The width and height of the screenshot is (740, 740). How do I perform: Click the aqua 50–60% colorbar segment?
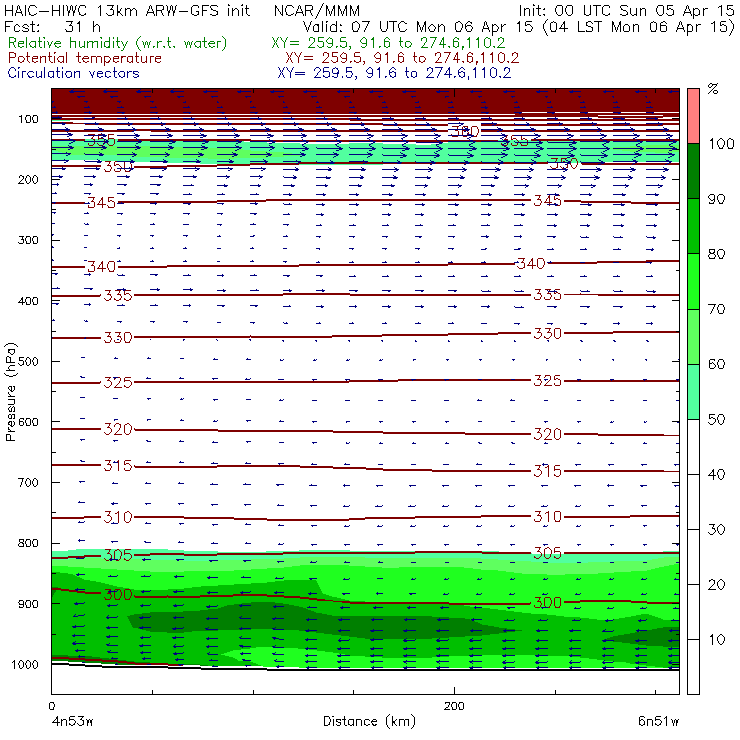(693, 392)
